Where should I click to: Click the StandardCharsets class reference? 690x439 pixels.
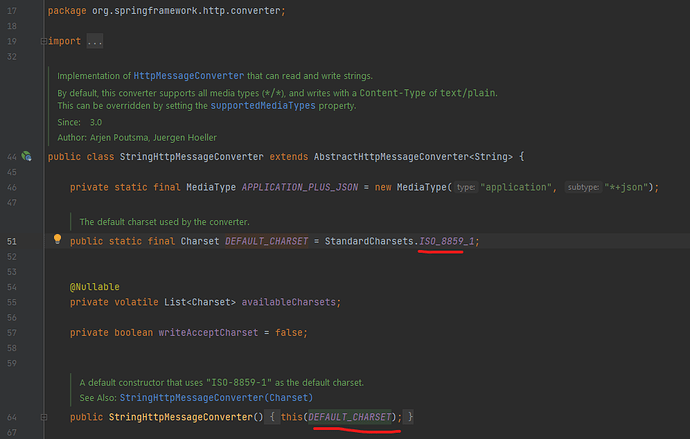pyautogui.click(x=369, y=241)
